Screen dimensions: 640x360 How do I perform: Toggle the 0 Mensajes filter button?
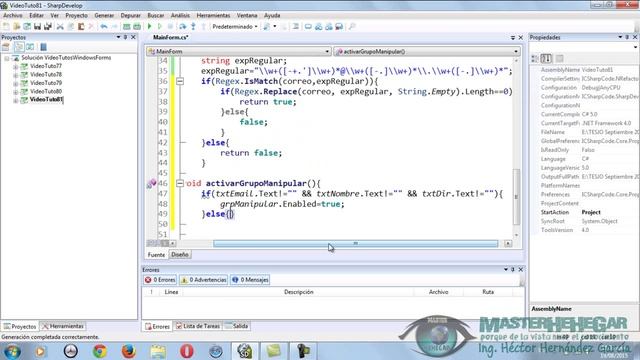click(250, 280)
